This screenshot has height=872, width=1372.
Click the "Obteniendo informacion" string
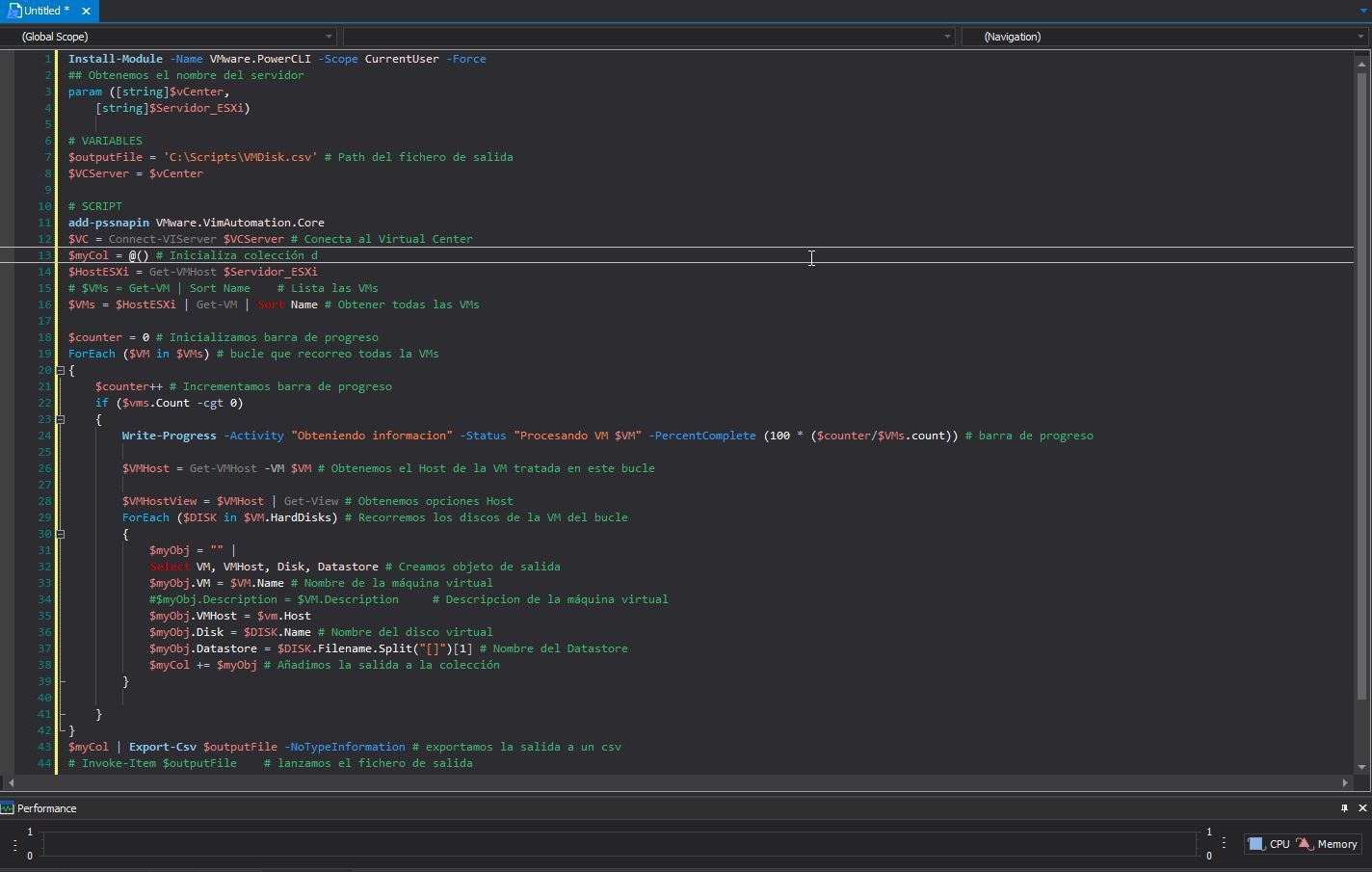tap(372, 436)
